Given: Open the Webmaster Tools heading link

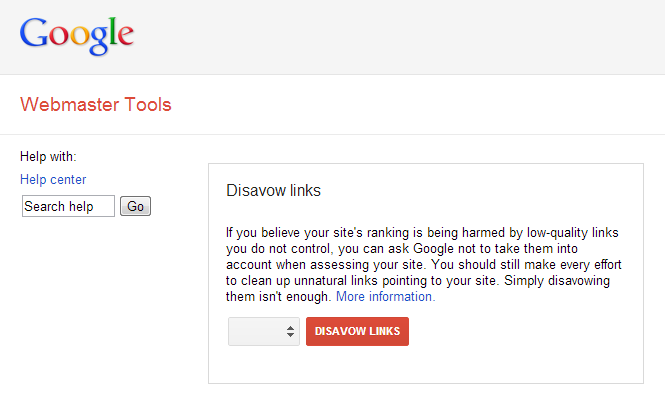Looking at the screenshot, I should 96,104.
